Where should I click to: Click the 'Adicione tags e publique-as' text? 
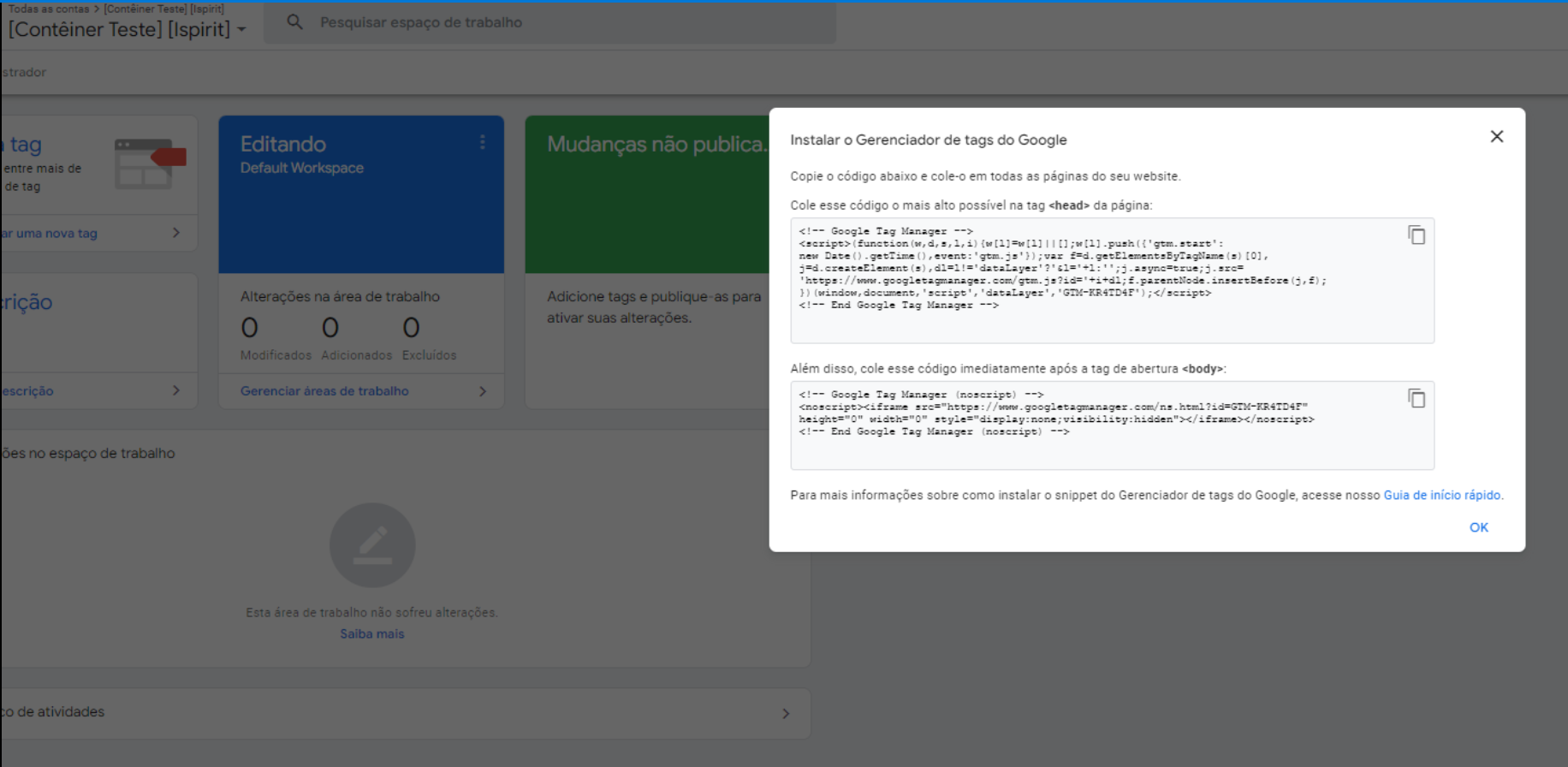click(654, 307)
